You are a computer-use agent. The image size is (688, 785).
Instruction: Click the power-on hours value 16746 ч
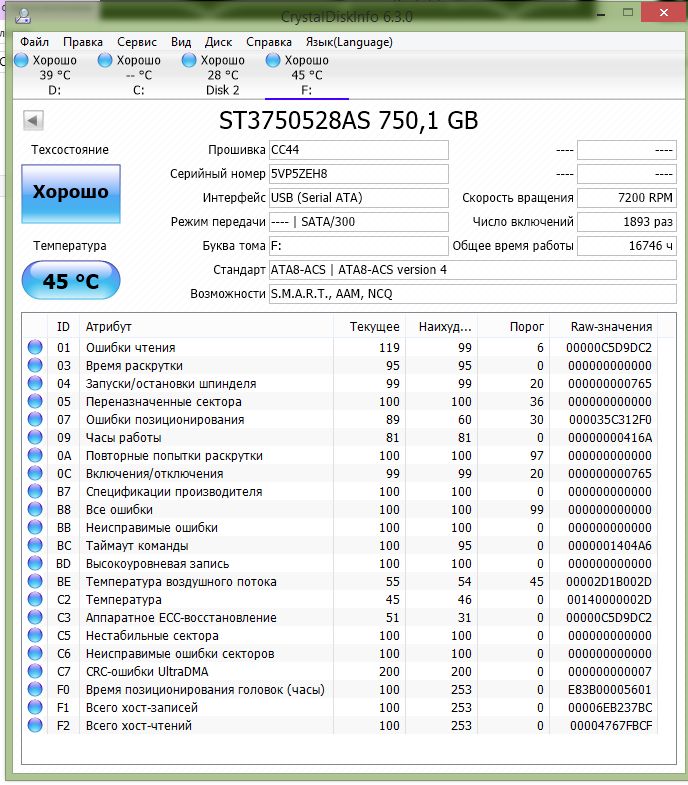pos(627,246)
